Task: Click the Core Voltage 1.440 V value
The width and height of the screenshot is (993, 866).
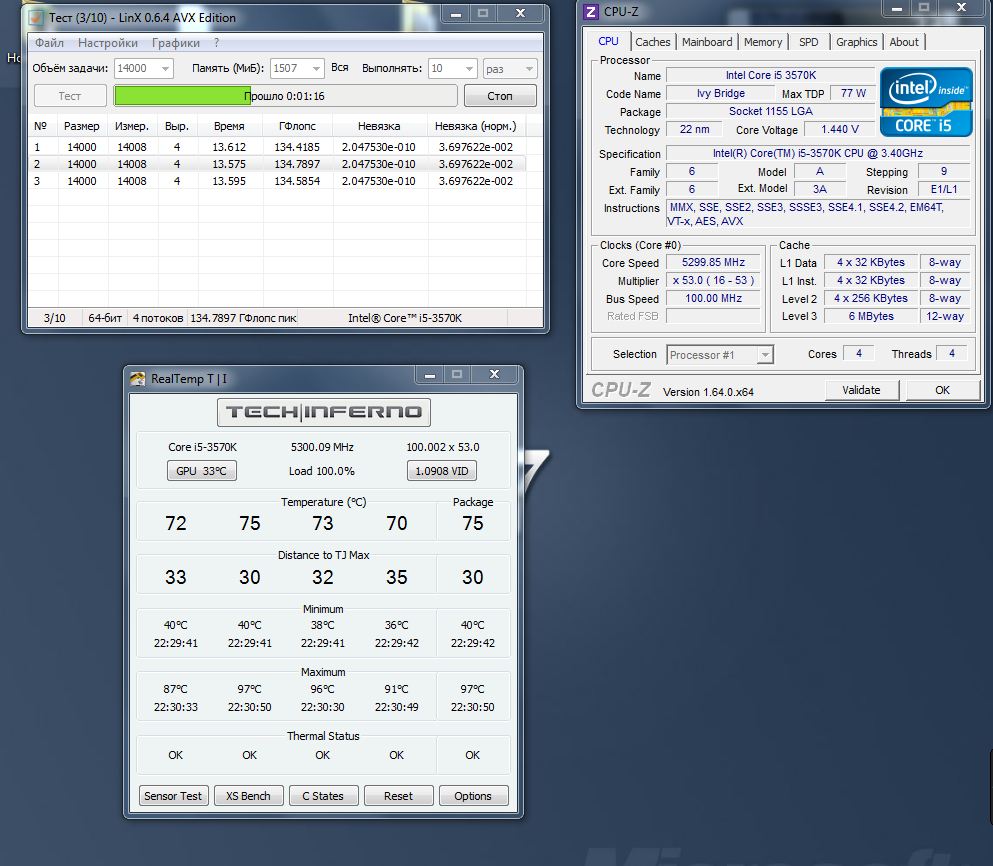Action: click(x=840, y=129)
